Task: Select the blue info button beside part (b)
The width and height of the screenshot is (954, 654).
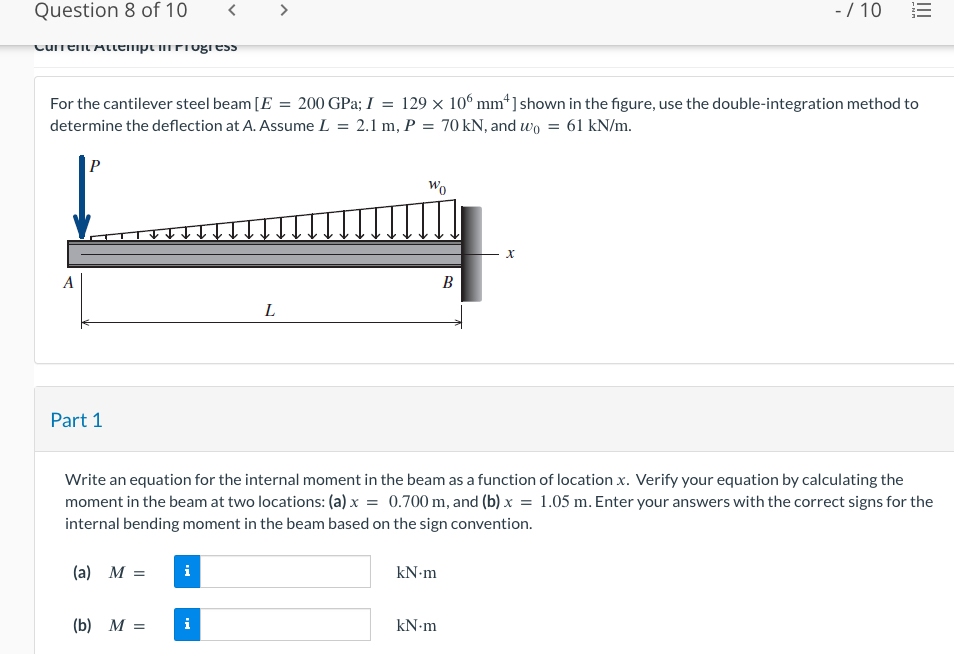Action: pos(186,624)
